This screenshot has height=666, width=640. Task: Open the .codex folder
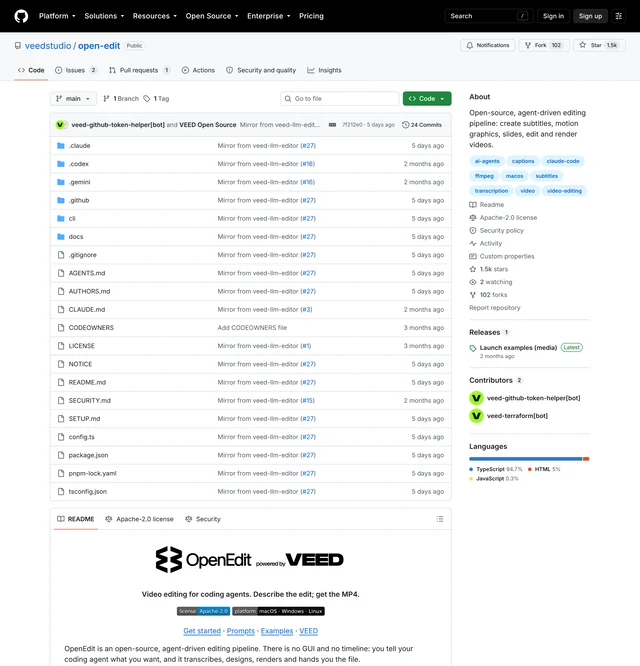(79, 164)
